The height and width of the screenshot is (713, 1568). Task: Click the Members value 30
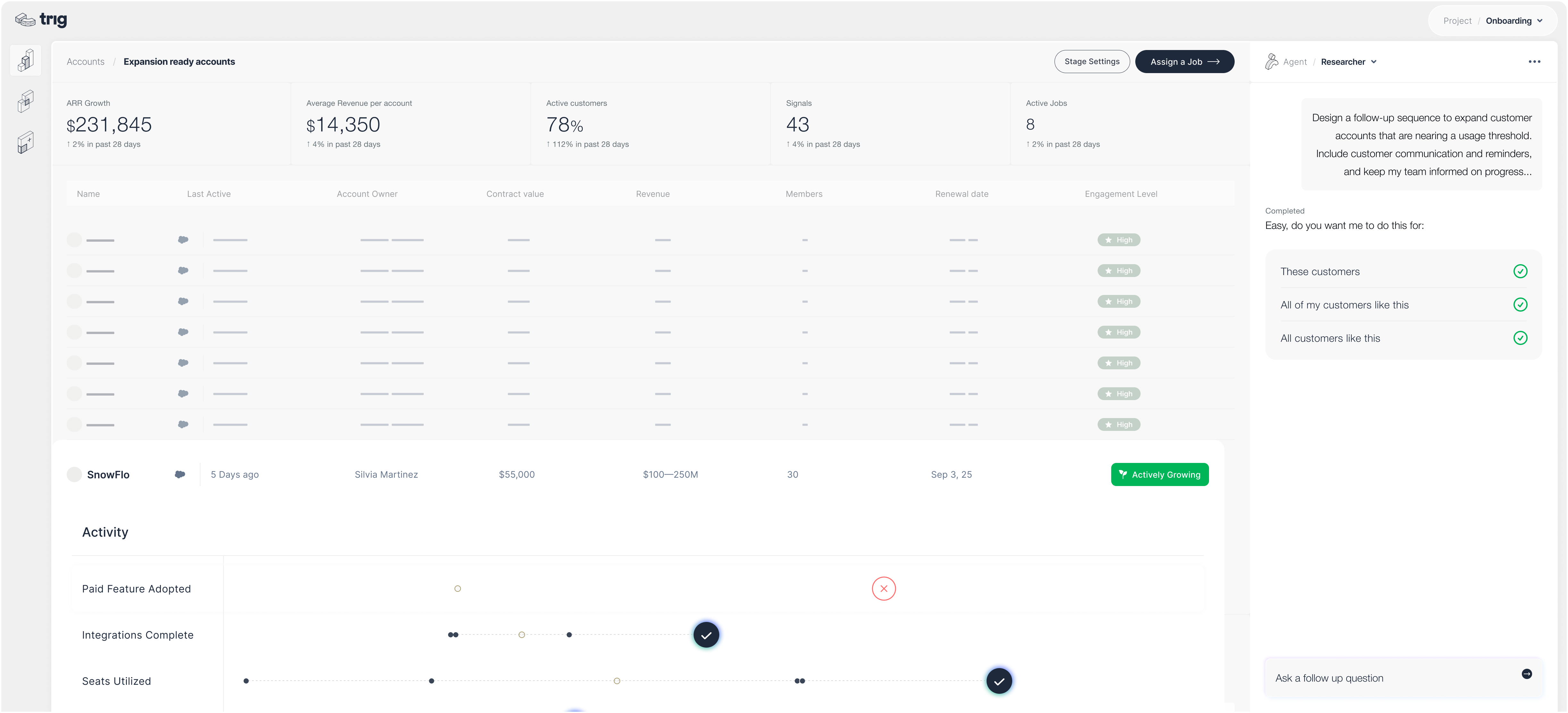click(x=792, y=474)
